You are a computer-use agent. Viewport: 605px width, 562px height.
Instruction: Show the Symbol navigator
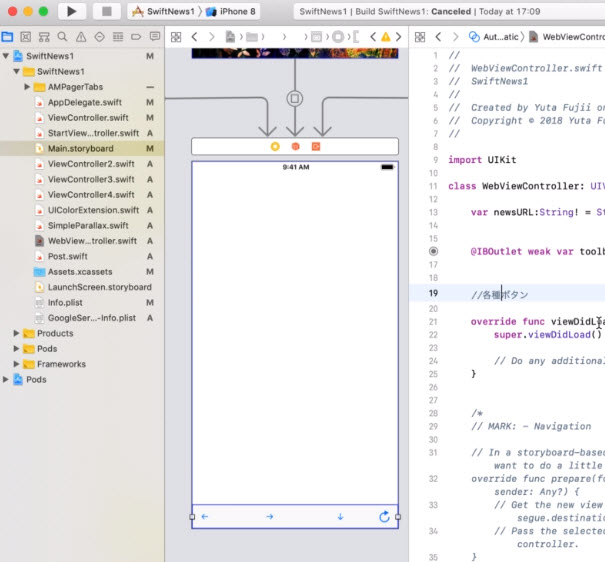click(44, 37)
